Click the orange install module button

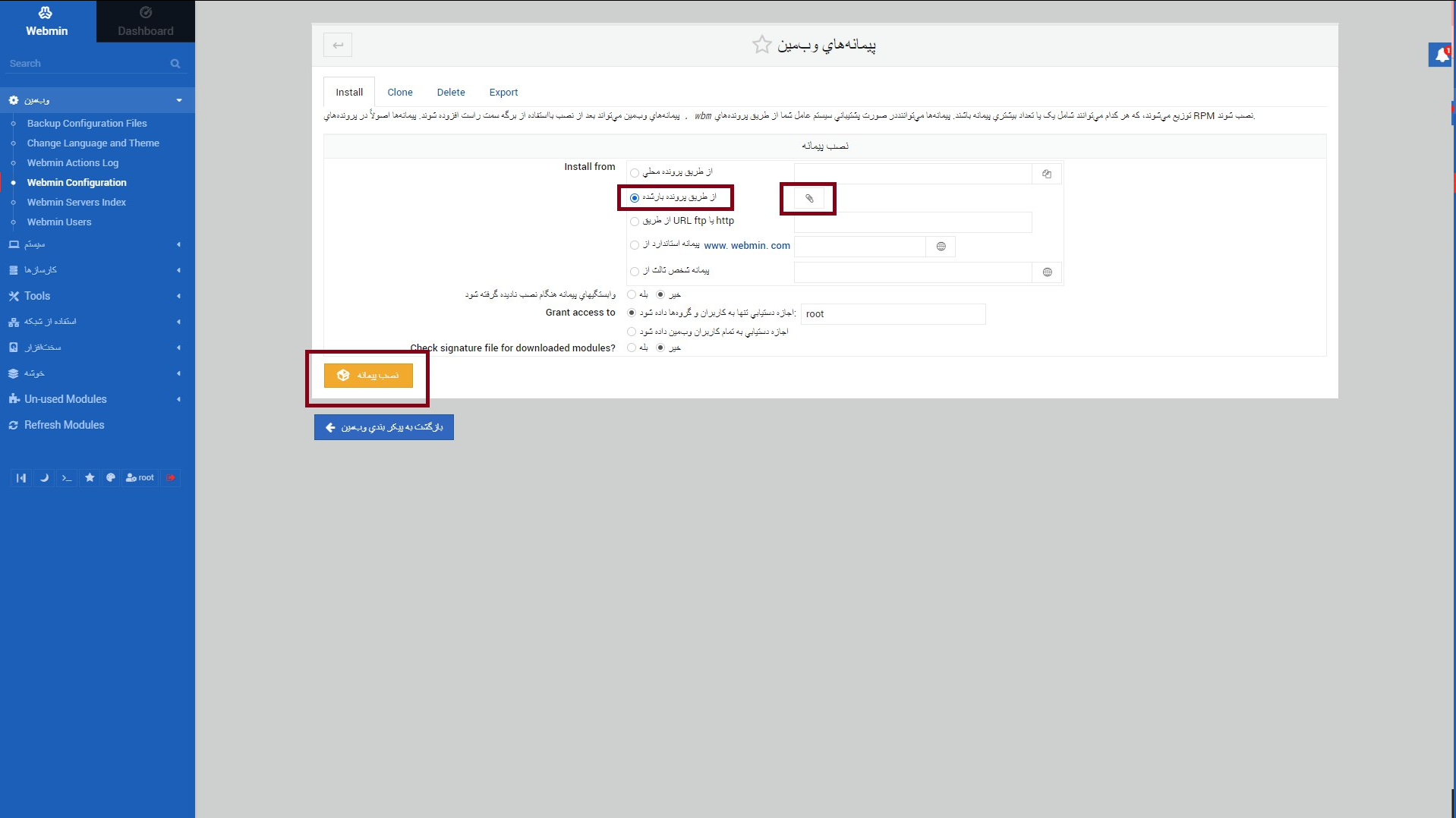tap(368, 376)
